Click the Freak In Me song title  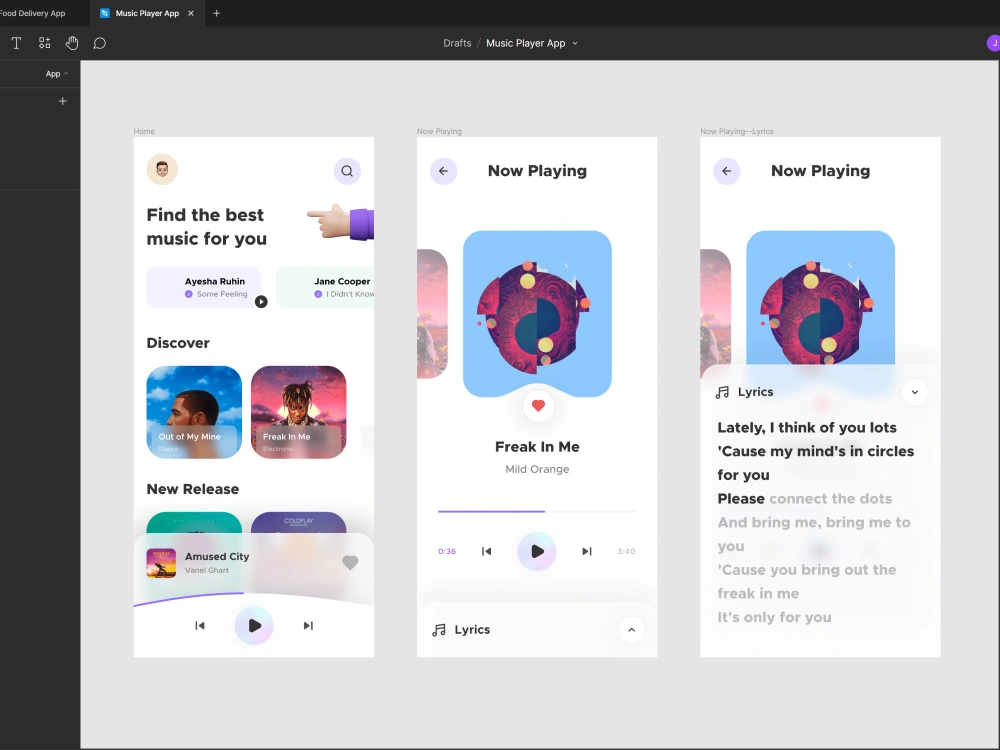pos(537,446)
